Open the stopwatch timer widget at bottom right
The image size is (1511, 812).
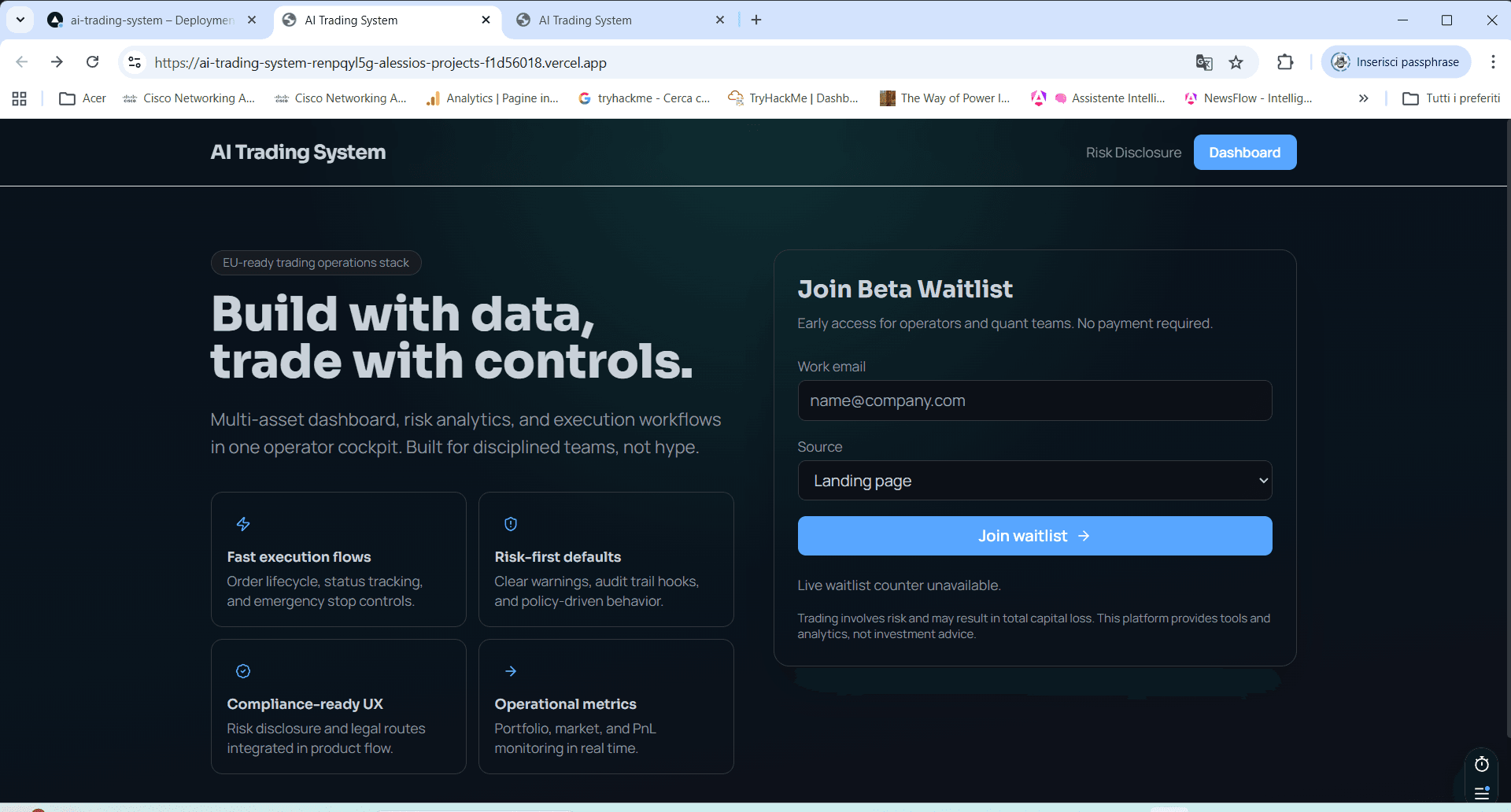(1482, 764)
